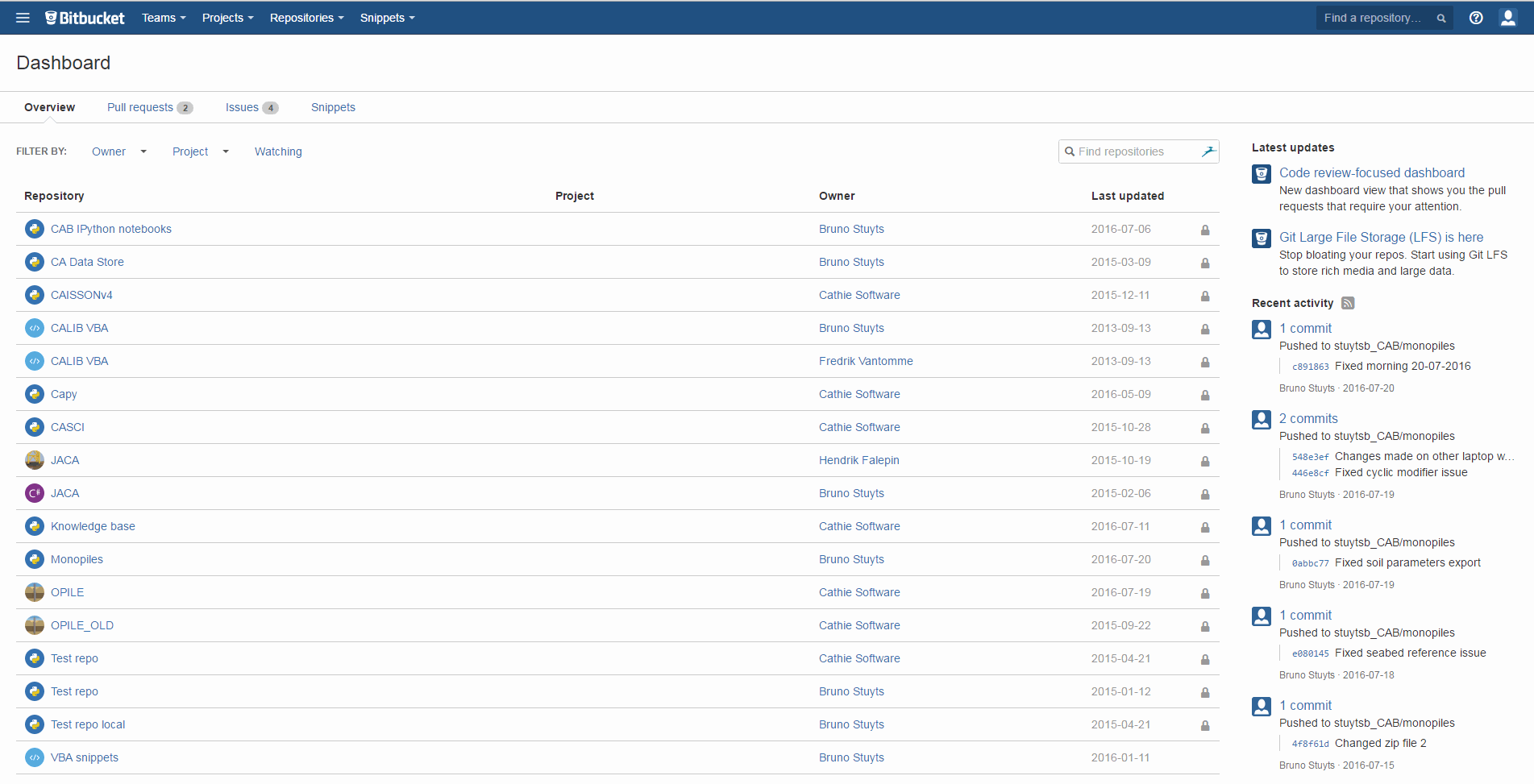The image size is (1534, 784).
Task: Open the help question mark icon
Action: pos(1476,18)
